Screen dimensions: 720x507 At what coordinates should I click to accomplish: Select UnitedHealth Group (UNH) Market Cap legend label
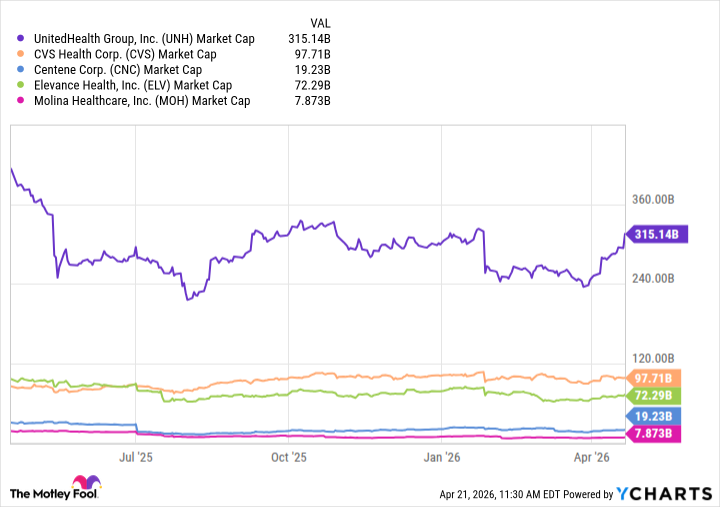143,39
